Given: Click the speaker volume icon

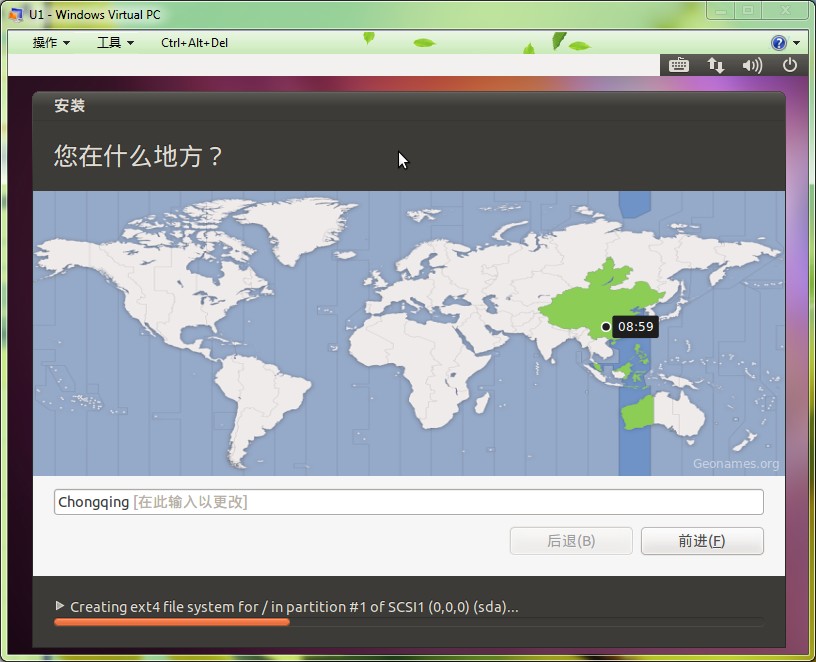Looking at the screenshot, I should click(753, 65).
